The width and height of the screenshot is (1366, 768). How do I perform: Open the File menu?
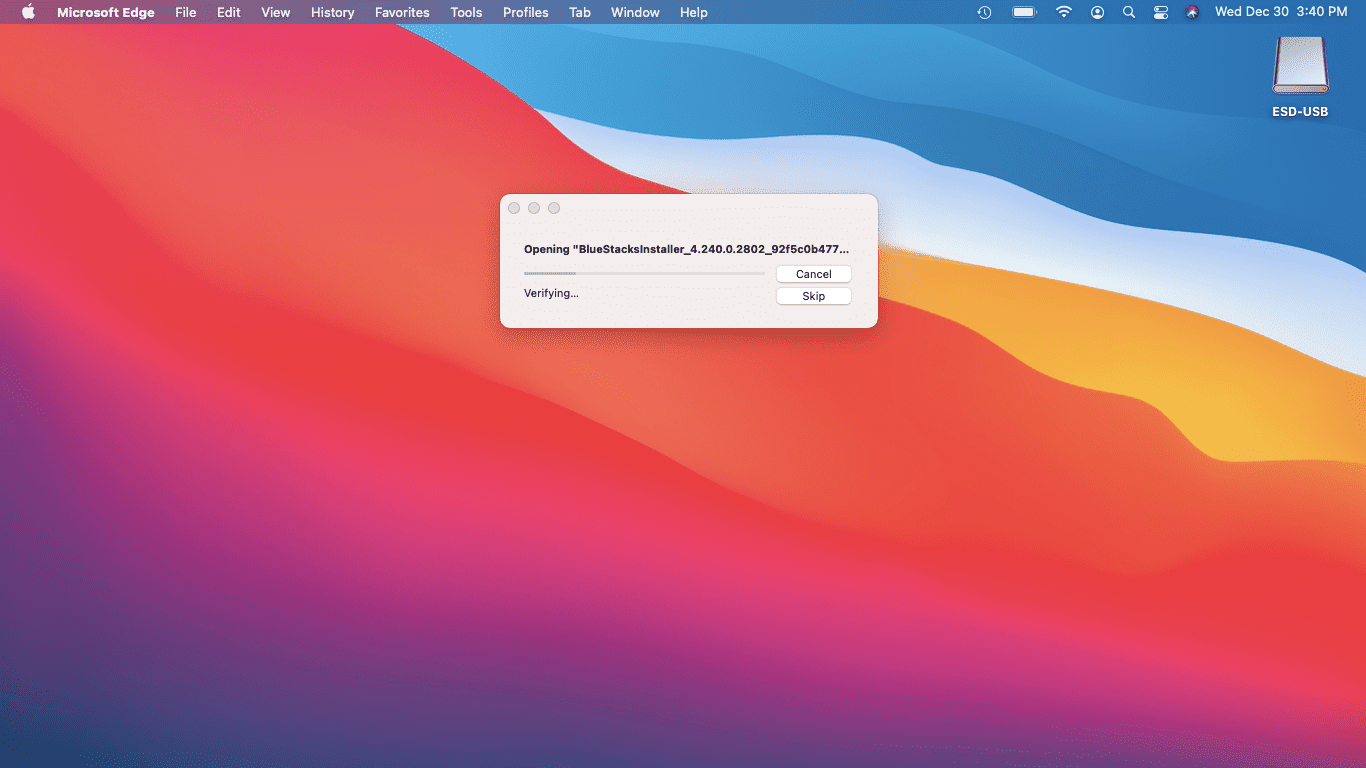[x=186, y=12]
